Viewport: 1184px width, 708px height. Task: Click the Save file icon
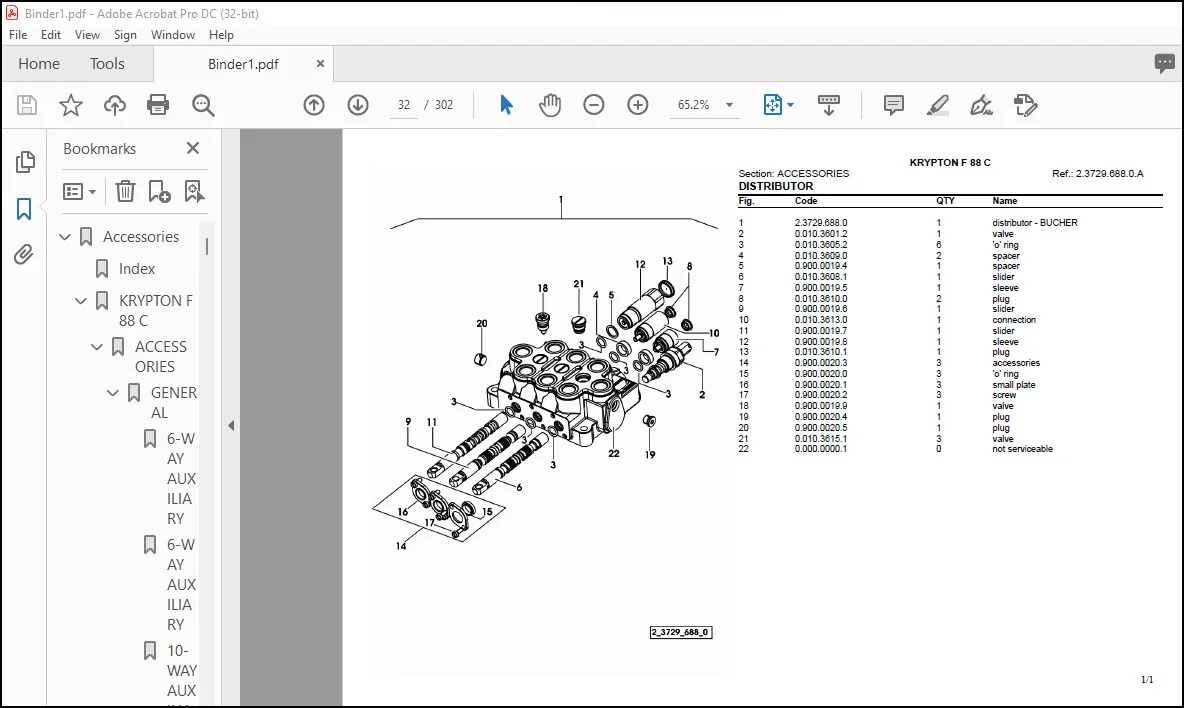[x=26, y=105]
